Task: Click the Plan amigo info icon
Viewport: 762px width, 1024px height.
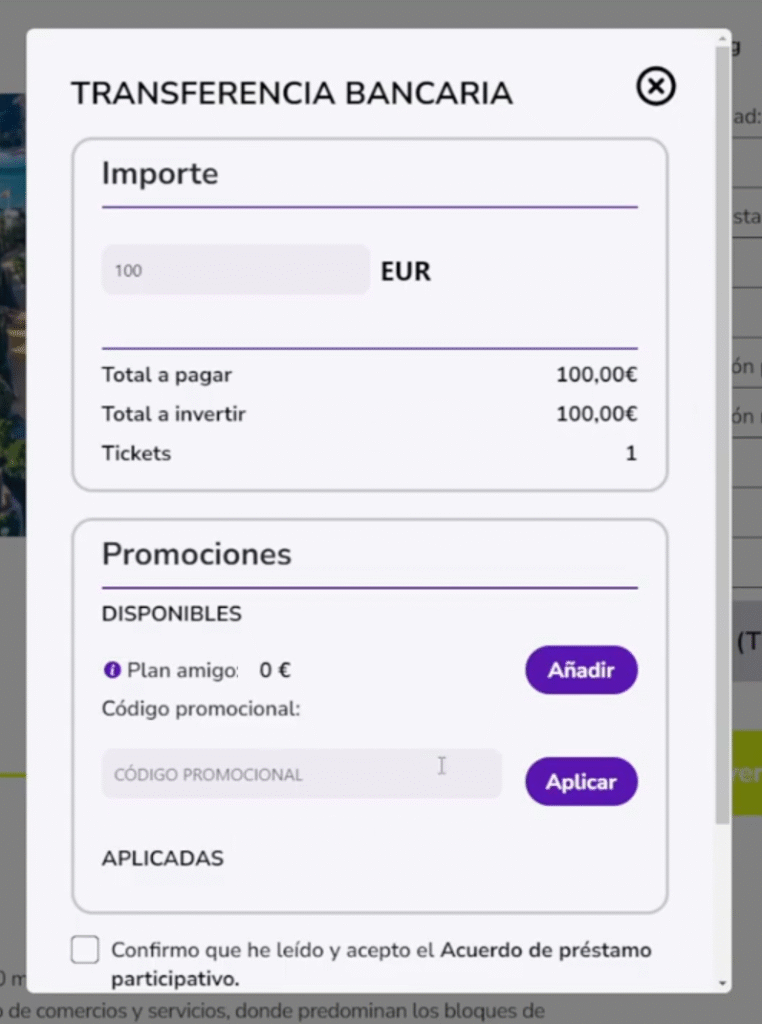Action: click(112, 670)
